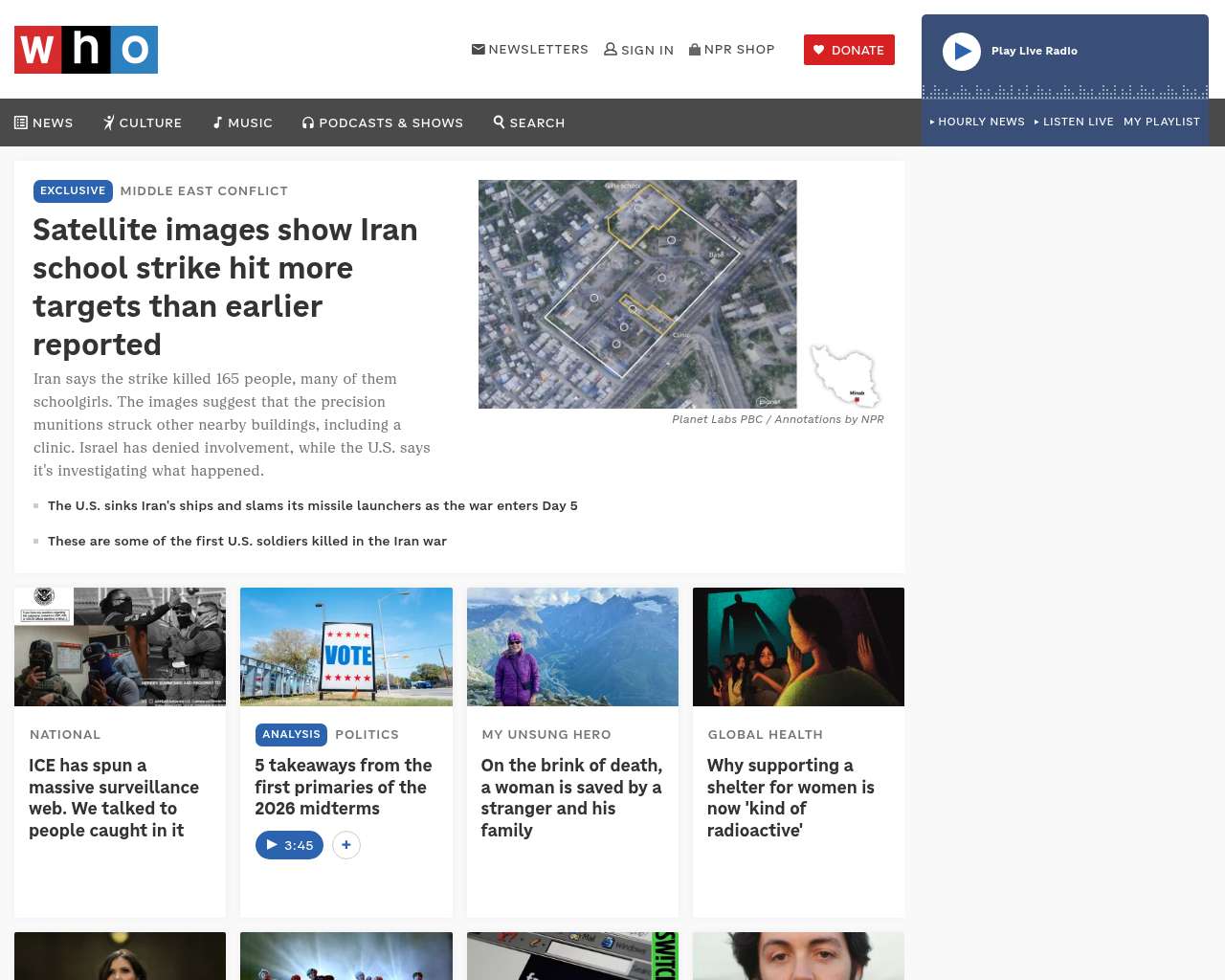
Task: Click the Search magnifier icon
Action: pyautogui.click(x=500, y=122)
